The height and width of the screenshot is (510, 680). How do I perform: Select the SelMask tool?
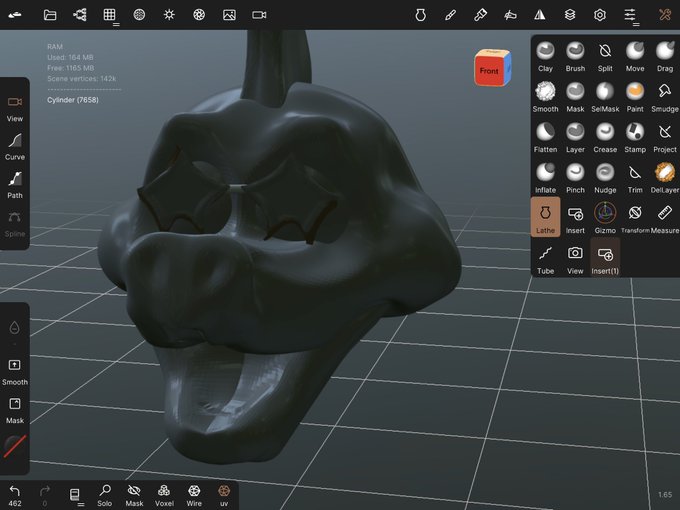605,97
